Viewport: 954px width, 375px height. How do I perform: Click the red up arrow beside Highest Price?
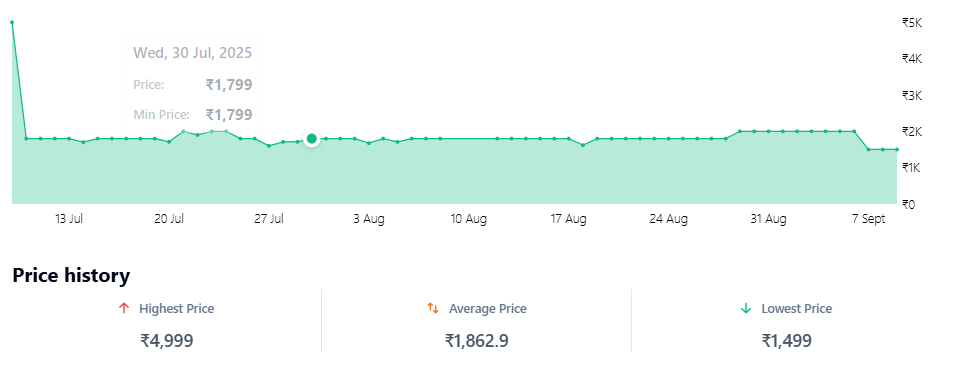click(124, 309)
